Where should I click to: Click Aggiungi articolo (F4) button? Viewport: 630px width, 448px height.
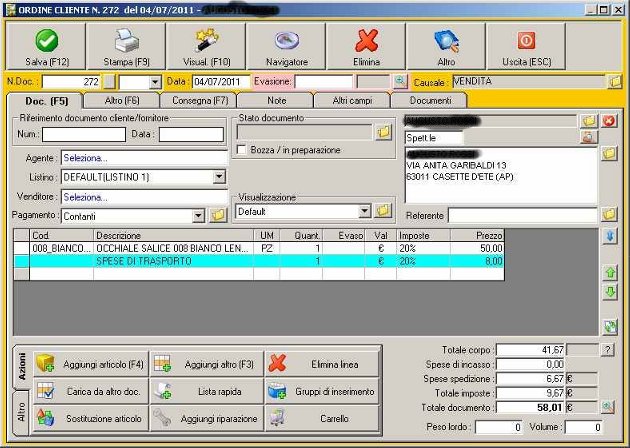pos(91,364)
